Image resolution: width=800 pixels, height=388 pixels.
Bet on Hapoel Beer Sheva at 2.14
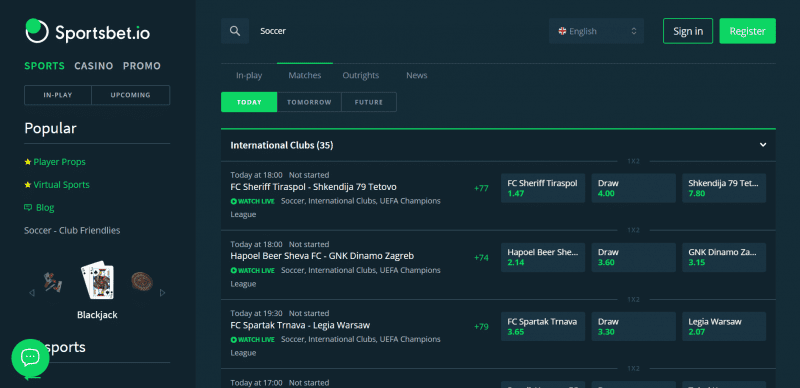pos(543,257)
